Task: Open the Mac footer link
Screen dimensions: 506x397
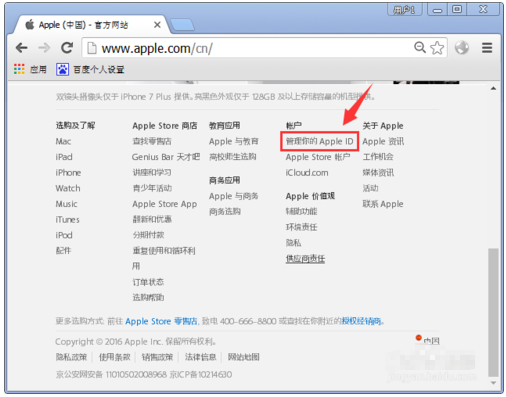Action: (63, 141)
